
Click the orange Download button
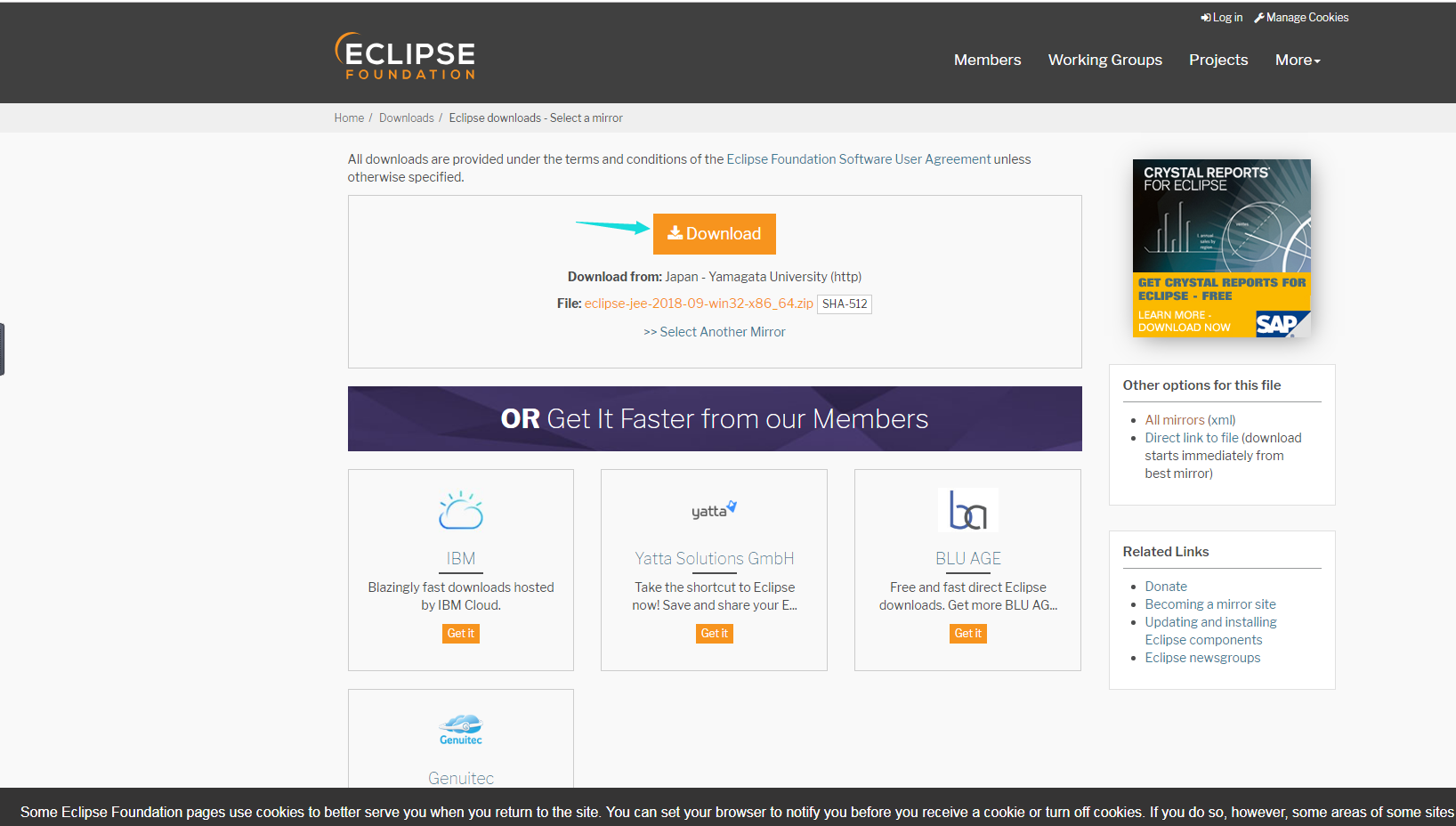tap(714, 233)
